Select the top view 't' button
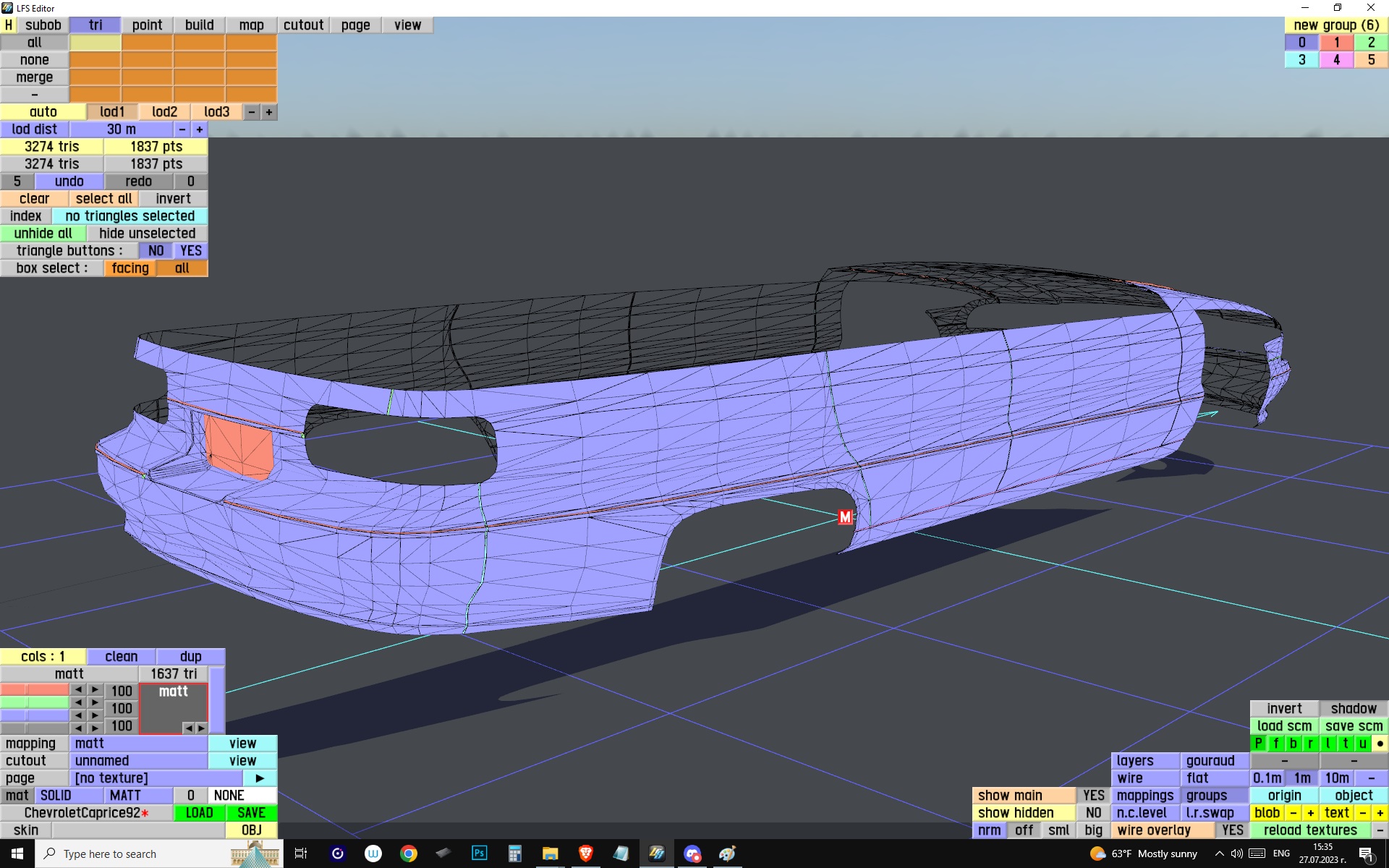Image resolution: width=1389 pixels, height=868 pixels. point(1345,744)
